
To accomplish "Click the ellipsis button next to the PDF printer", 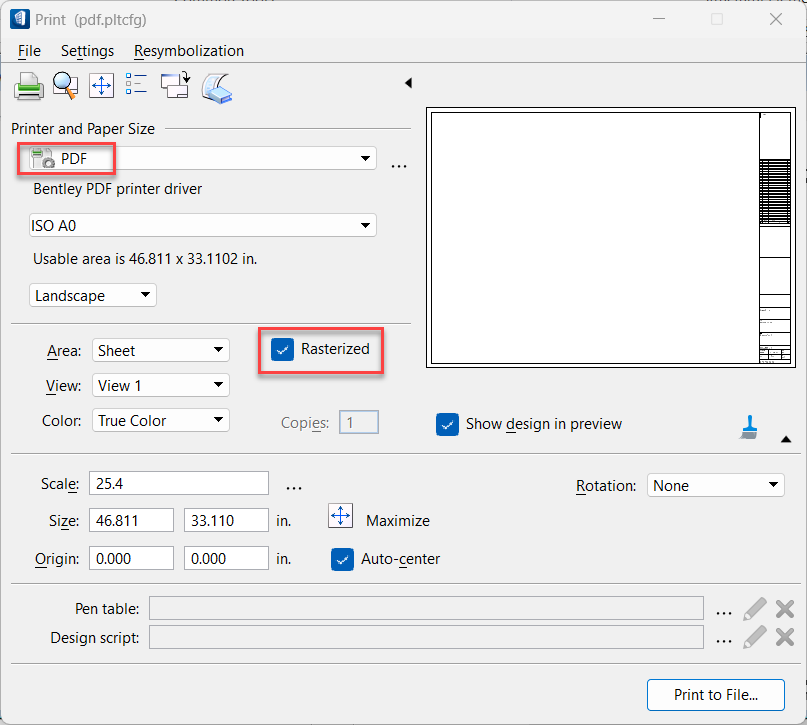I will [399, 165].
